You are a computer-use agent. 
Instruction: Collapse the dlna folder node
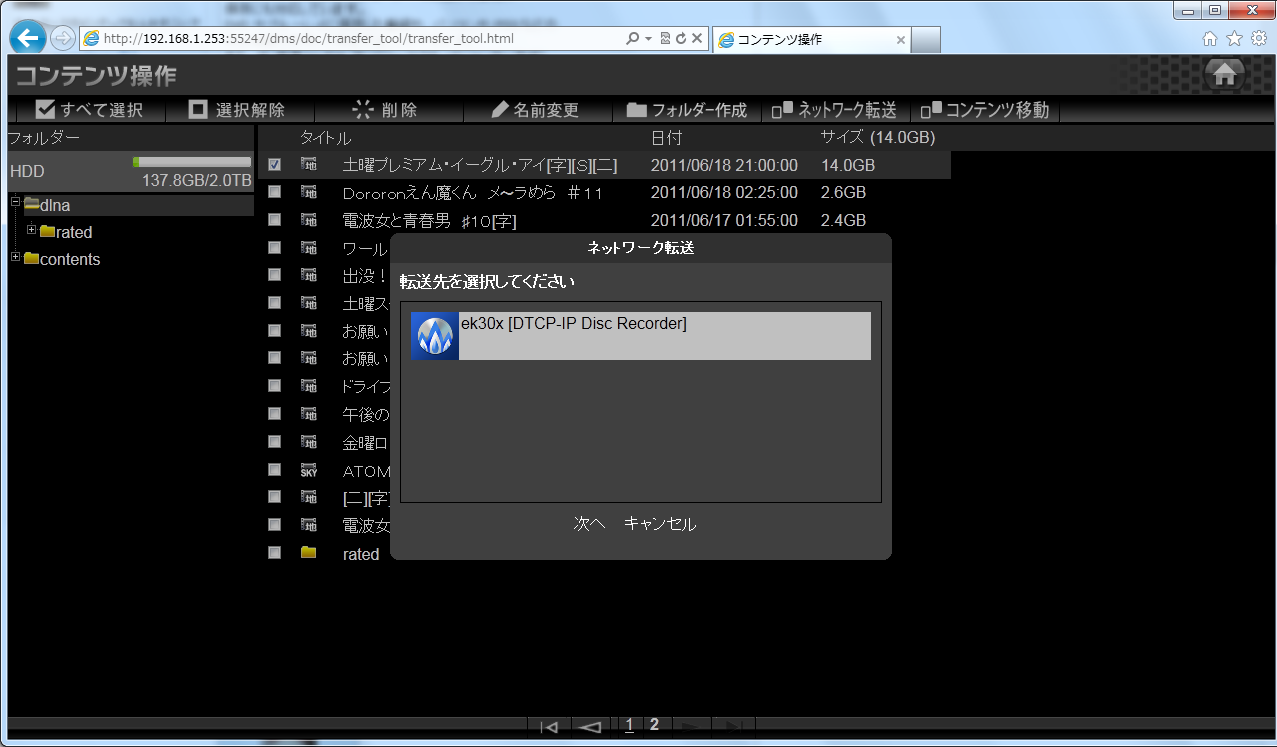click(x=15, y=203)
